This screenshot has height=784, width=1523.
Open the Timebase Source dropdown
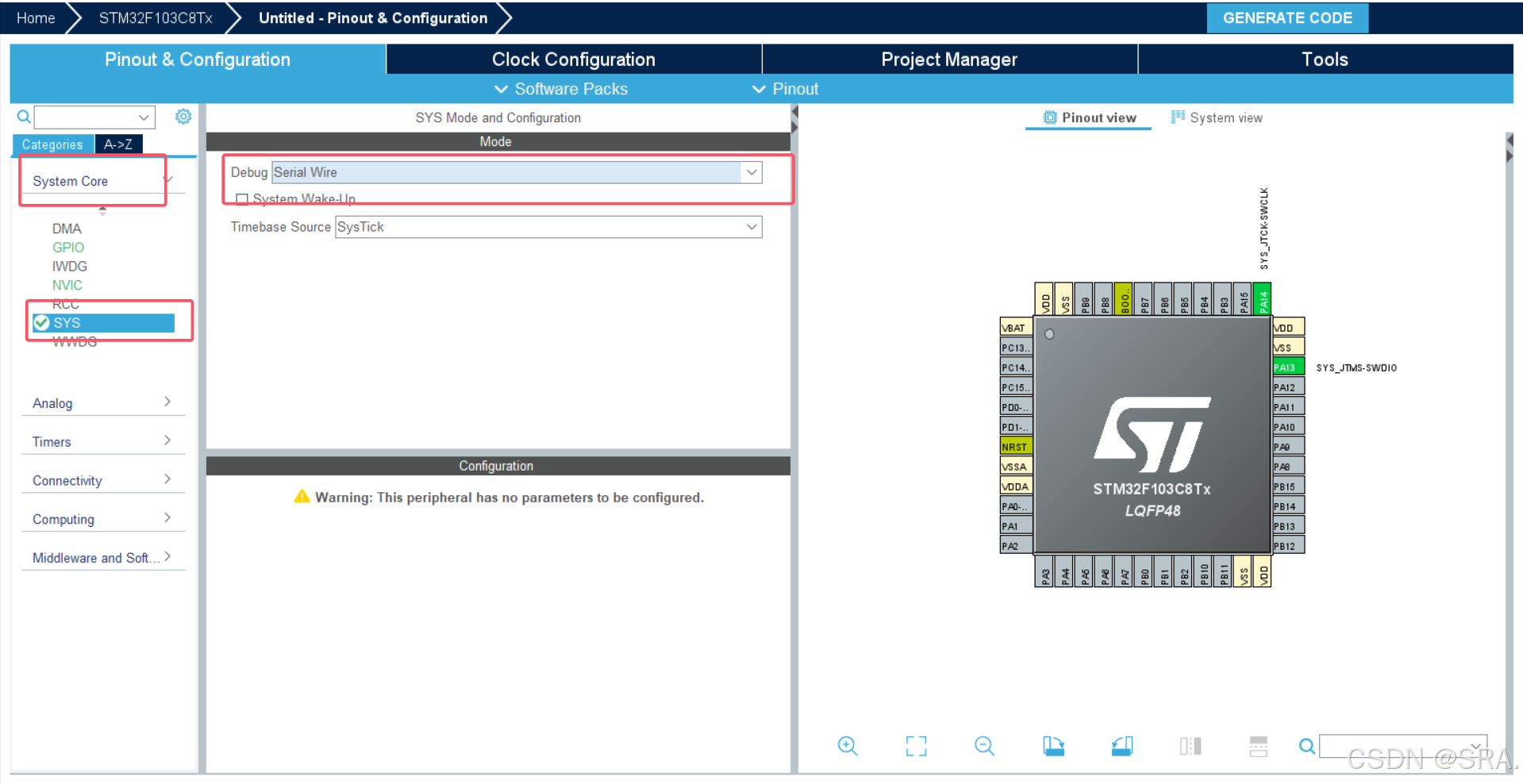click(x=751, y=227)
